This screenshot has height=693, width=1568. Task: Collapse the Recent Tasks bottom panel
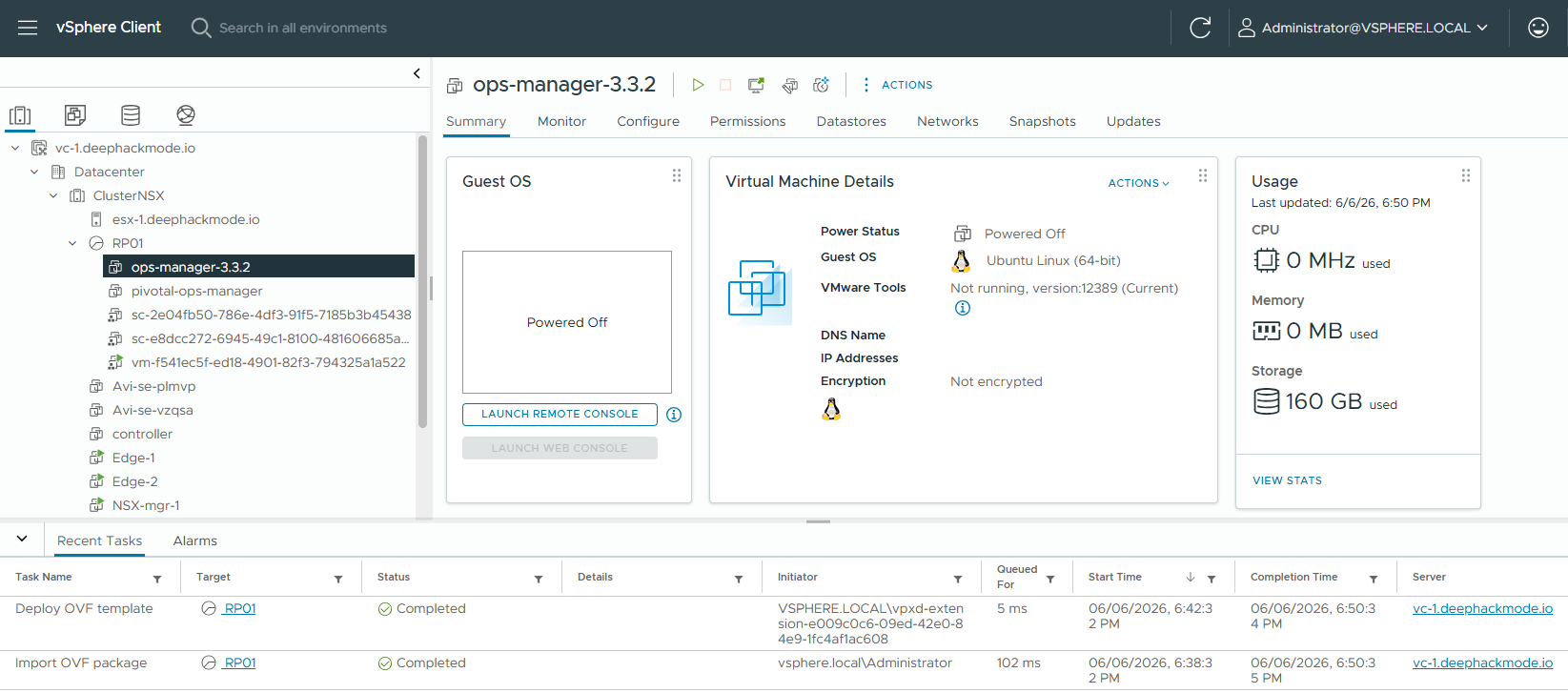pos(22,539)
